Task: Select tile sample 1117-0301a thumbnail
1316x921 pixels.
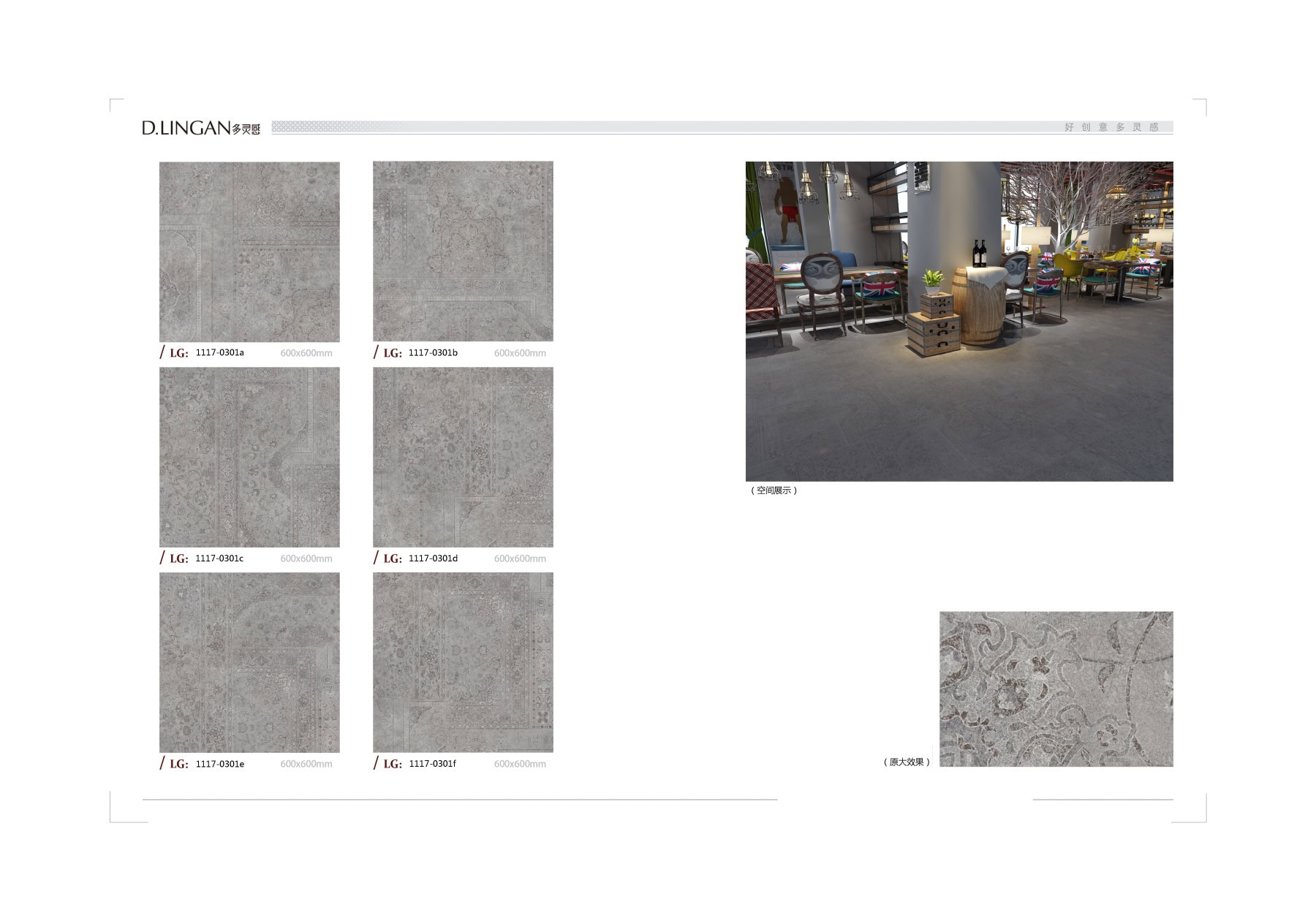Action: [249, 251]
